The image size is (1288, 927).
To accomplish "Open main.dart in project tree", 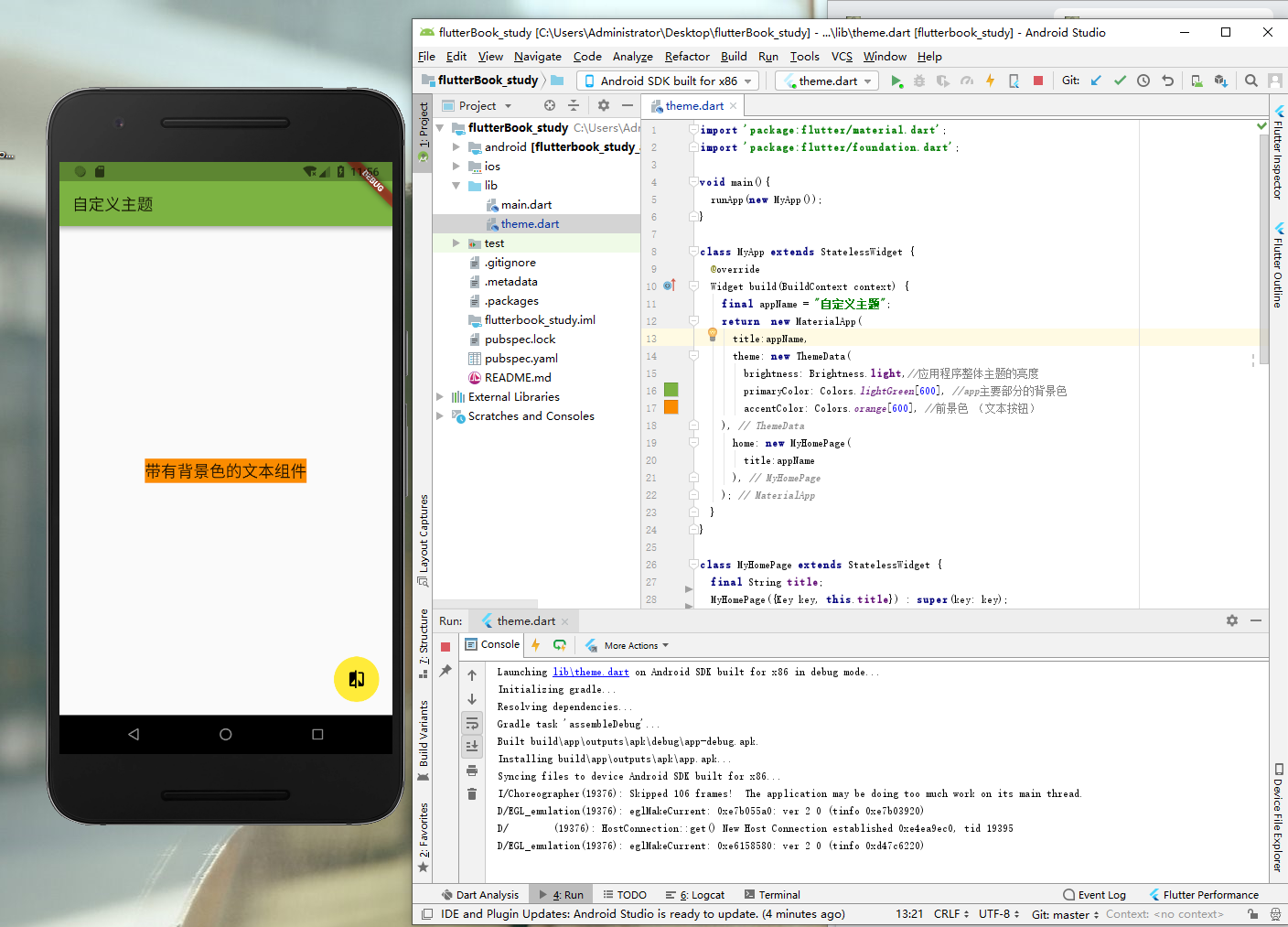I will [x=526, y=204].
